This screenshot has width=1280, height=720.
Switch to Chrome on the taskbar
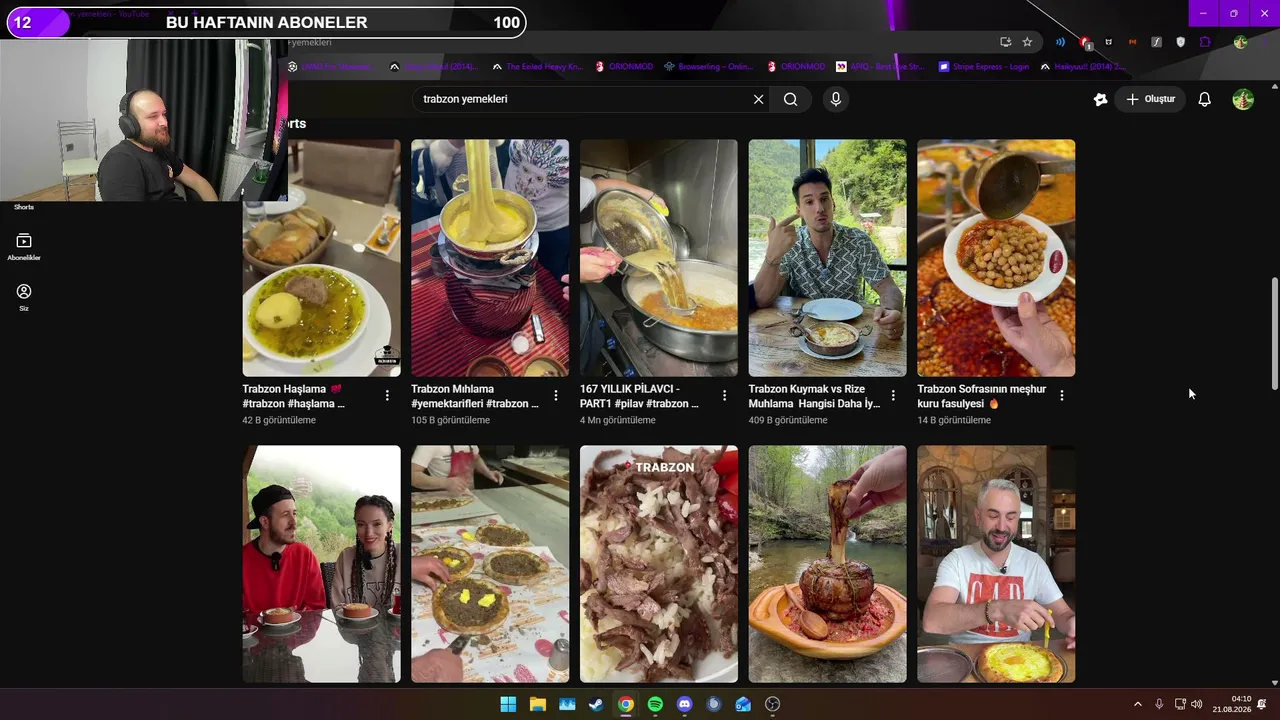625,704
